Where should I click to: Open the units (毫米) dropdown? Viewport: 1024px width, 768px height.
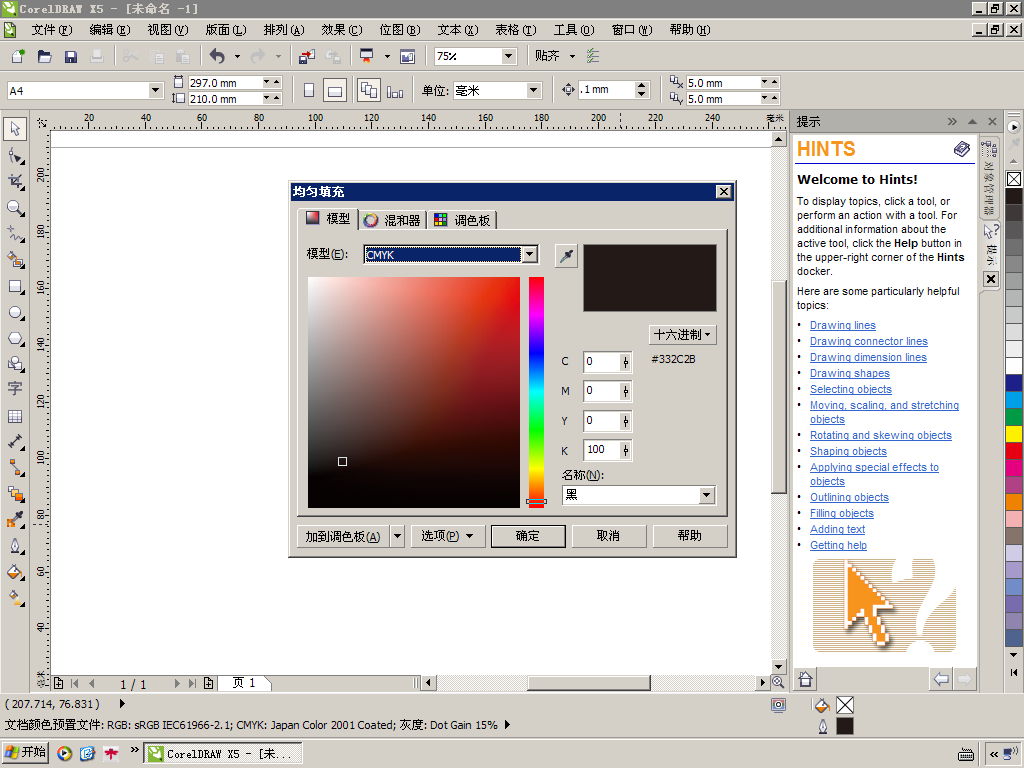tap(534, 90)
